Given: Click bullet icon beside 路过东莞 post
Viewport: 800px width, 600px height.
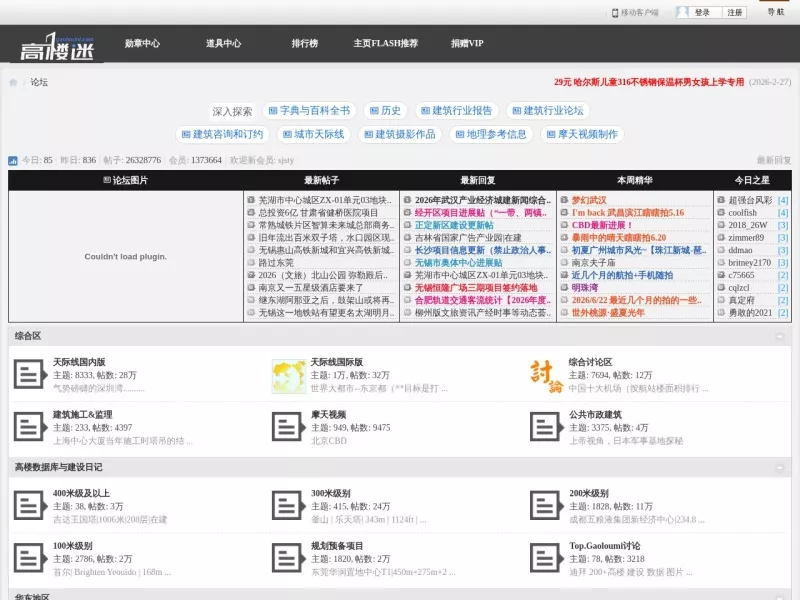Looking at the screenshot, I should point(251,262).
